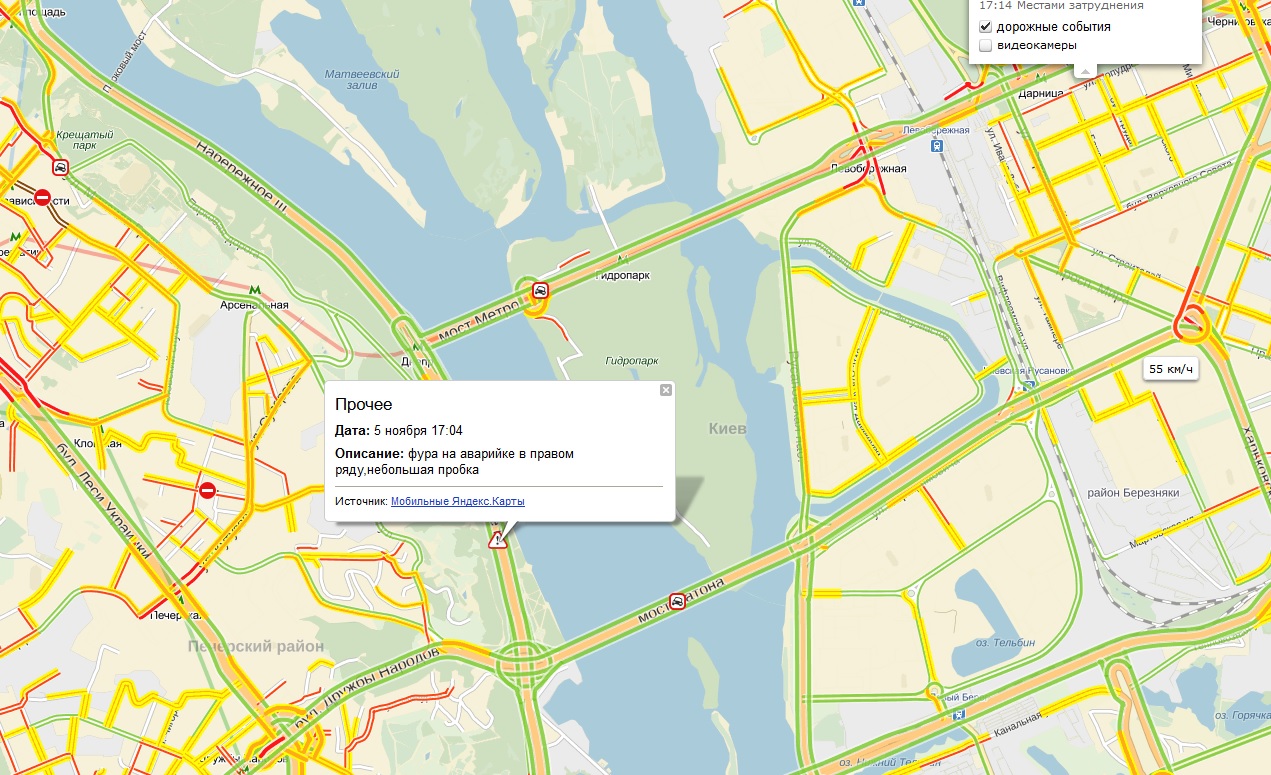Click the no-entry sign below Крещатый парк
Image resolution: width=1271 pixels, height=775 pixels.
(x=42, y=197)
